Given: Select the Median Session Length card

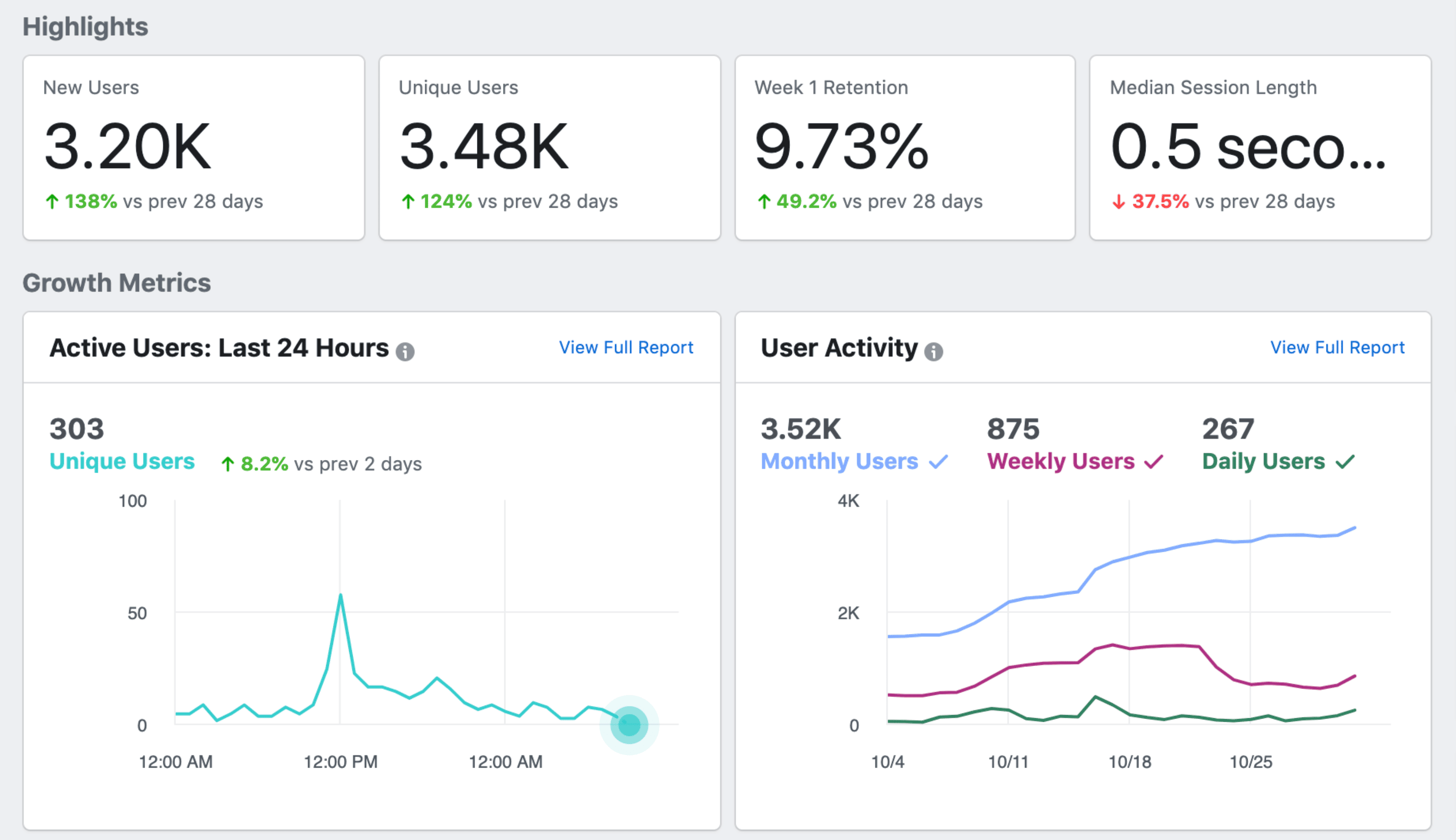Looking at the screenshot, I should [1260, 147].
